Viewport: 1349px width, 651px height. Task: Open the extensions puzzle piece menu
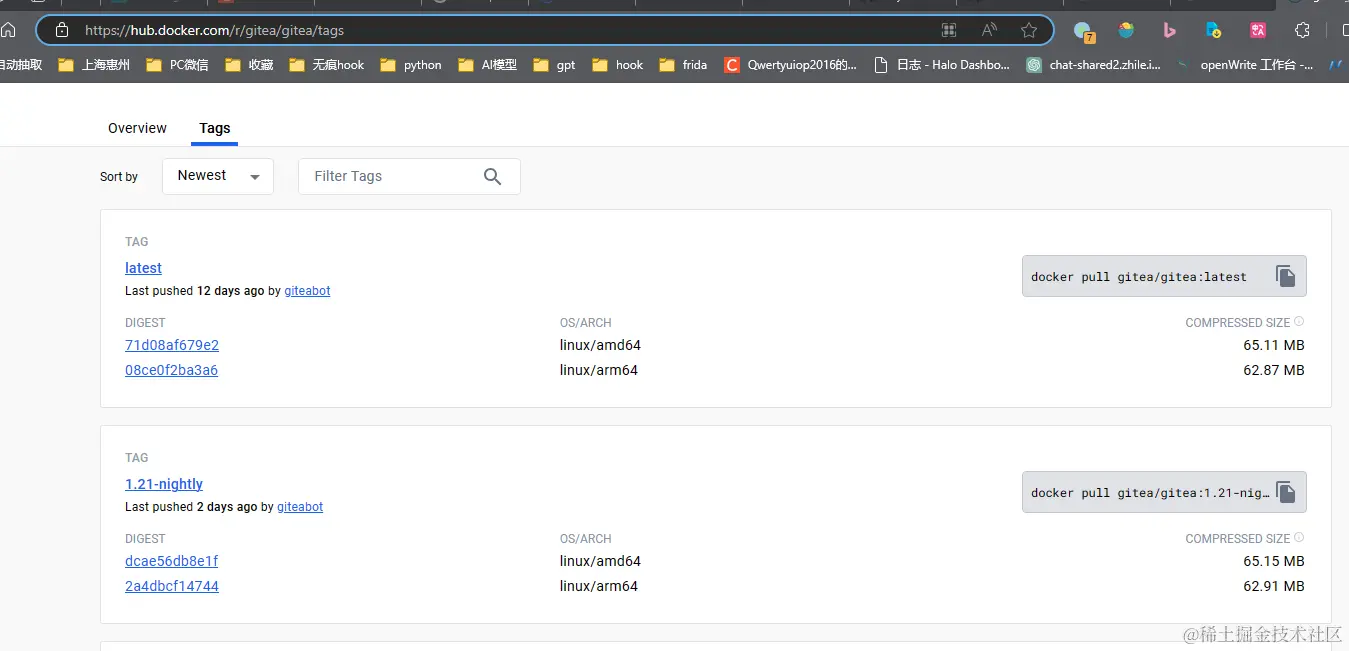pyautogui.click(x=1301, y=30)
